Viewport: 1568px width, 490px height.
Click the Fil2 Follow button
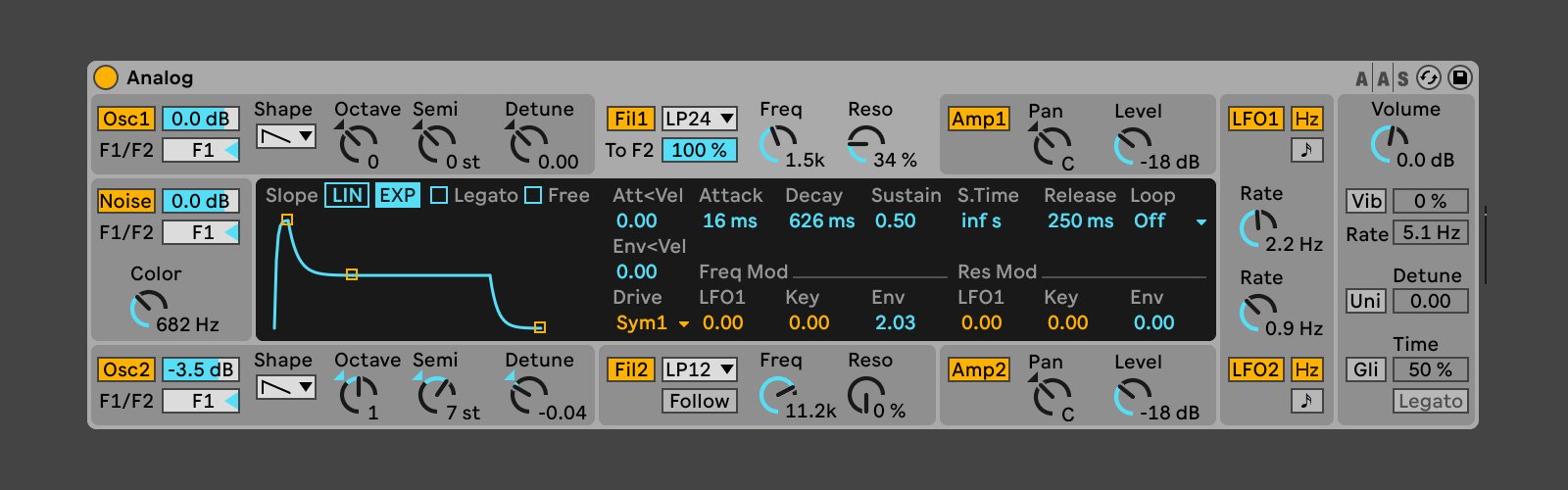(x=700, y=401)
